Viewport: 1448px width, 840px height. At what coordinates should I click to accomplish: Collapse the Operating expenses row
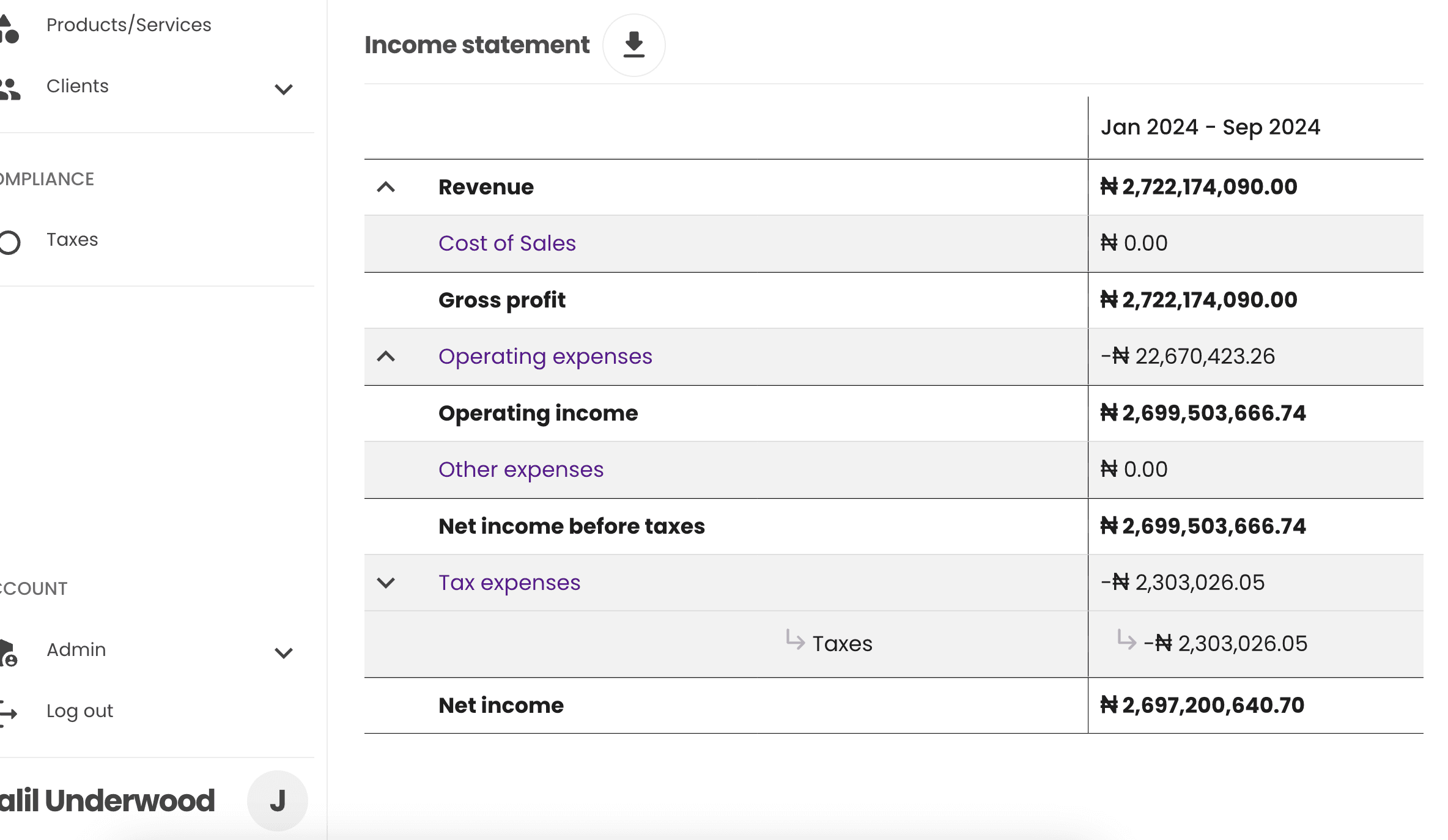coord(386,356)
